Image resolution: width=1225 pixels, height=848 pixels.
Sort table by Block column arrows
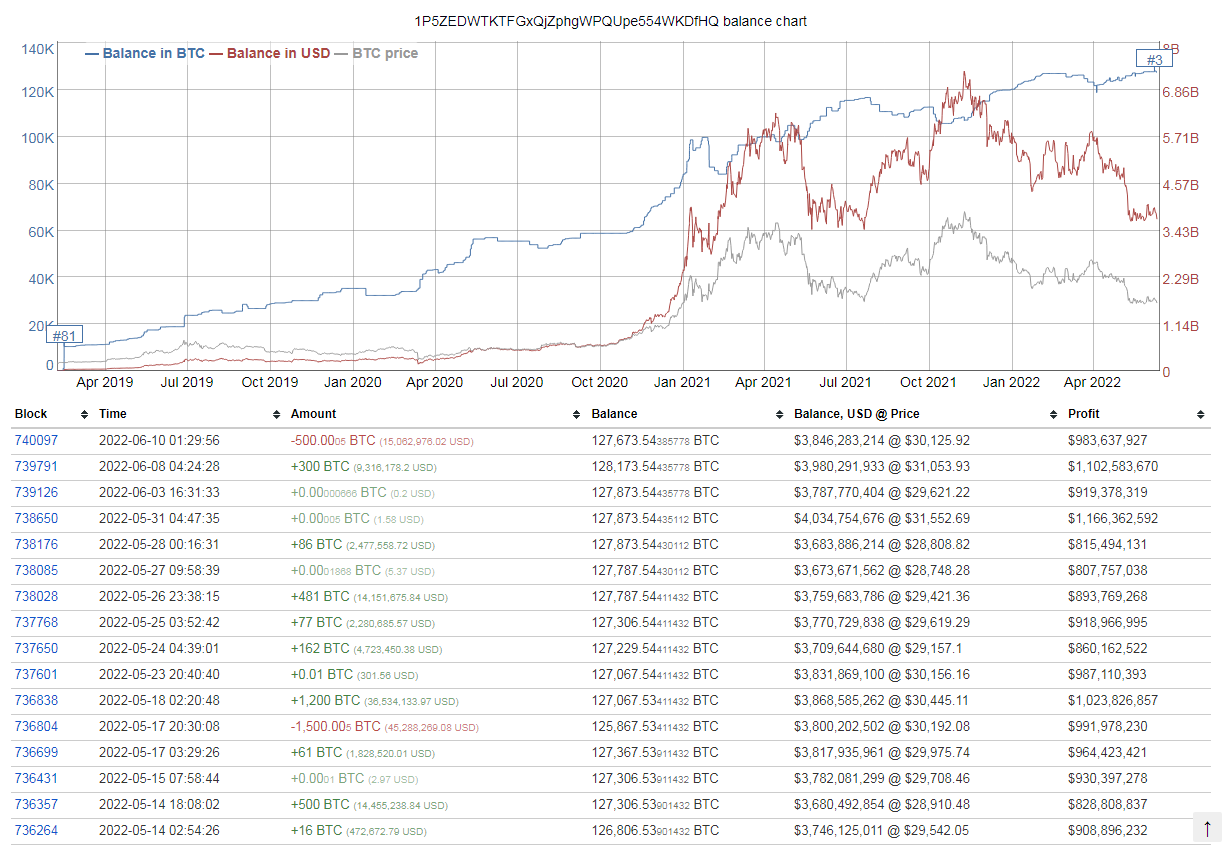82,414
